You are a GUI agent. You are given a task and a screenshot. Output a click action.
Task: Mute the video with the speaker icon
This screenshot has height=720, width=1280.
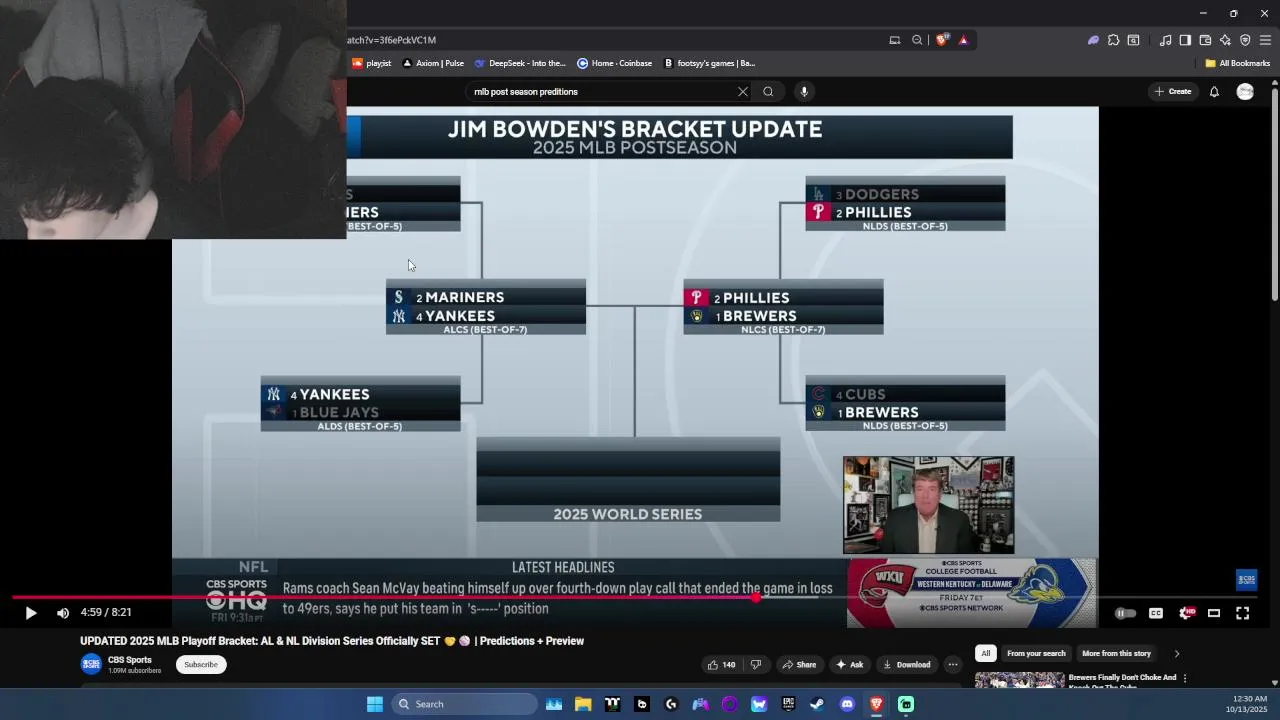[63, 613]
